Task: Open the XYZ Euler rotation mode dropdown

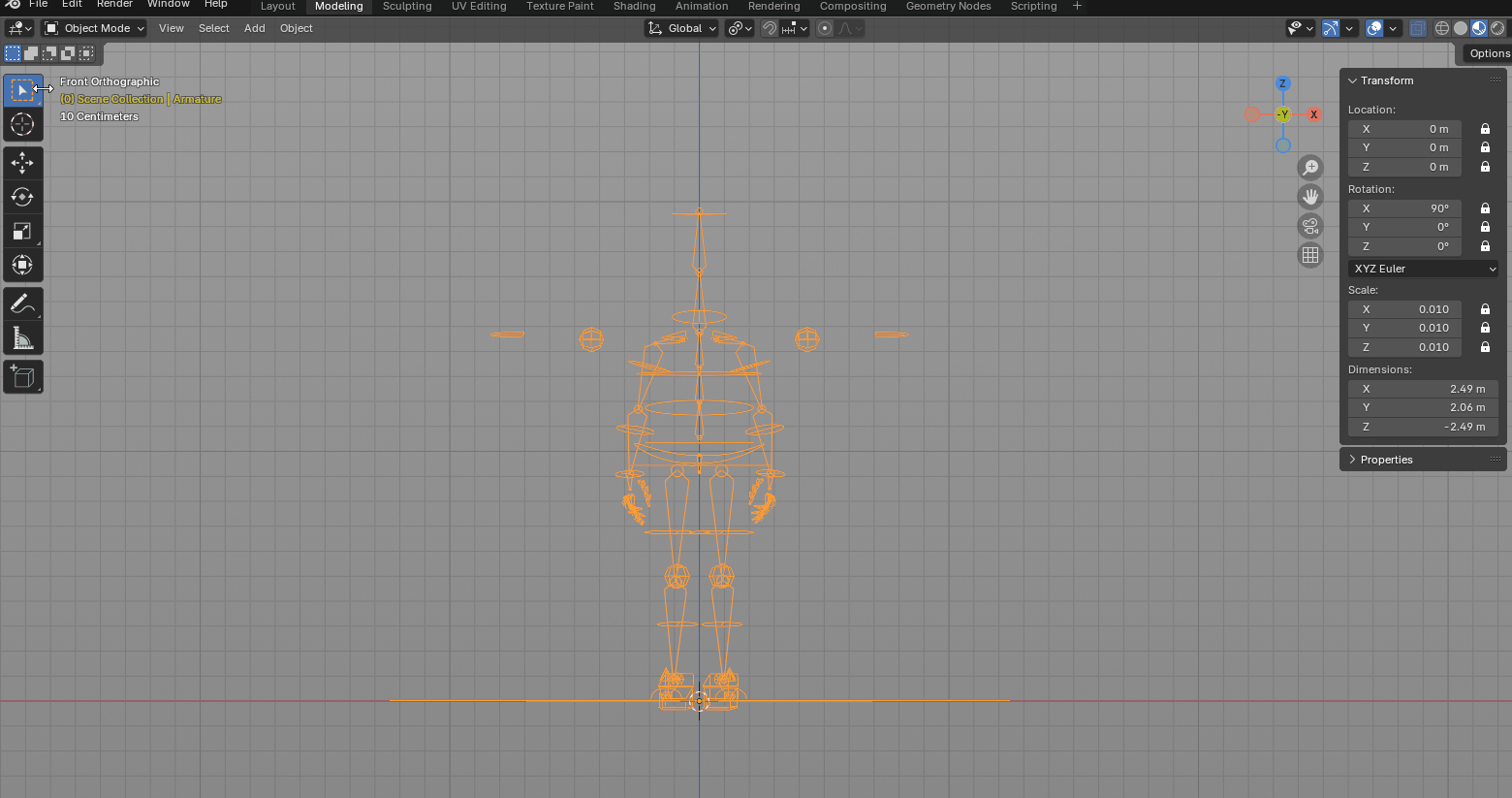Action: pyautogui.click(x=1423, y=269)
